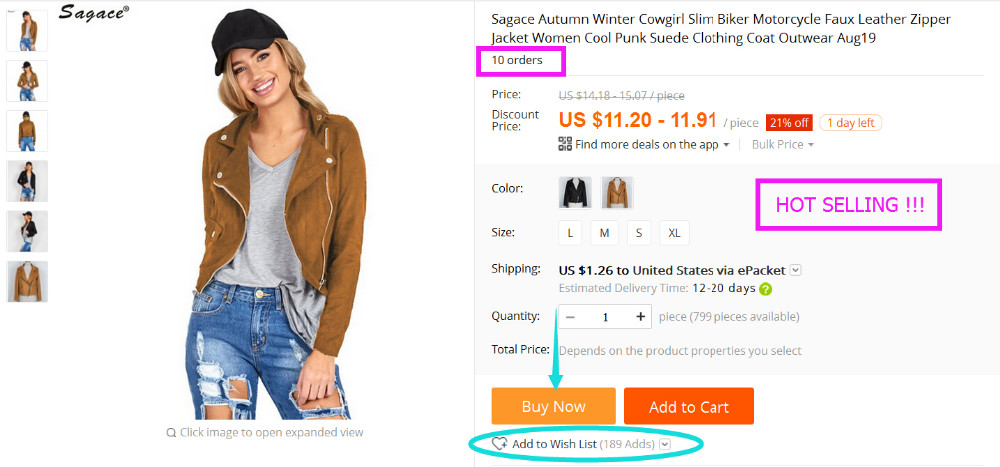The height and width of the screenshot is (467, 1000).
Task: Click the magnifier icon under the product image
Action: tap(172, 433)
